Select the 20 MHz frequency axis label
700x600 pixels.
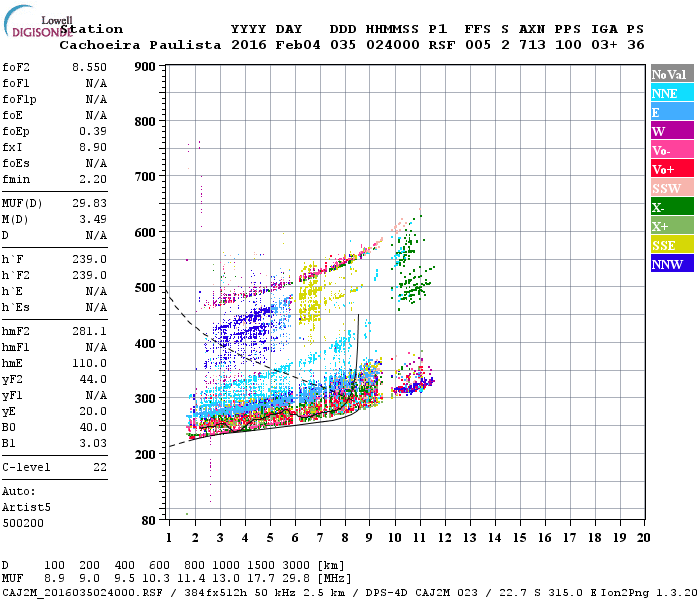click(643, 538)
